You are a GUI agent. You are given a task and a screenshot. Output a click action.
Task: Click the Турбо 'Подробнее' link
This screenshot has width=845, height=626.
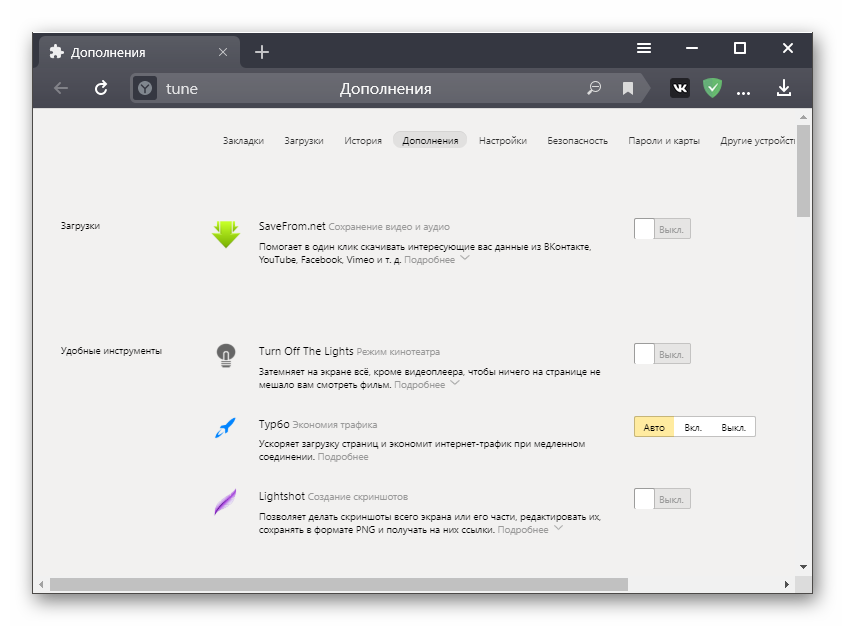[343, 457]
